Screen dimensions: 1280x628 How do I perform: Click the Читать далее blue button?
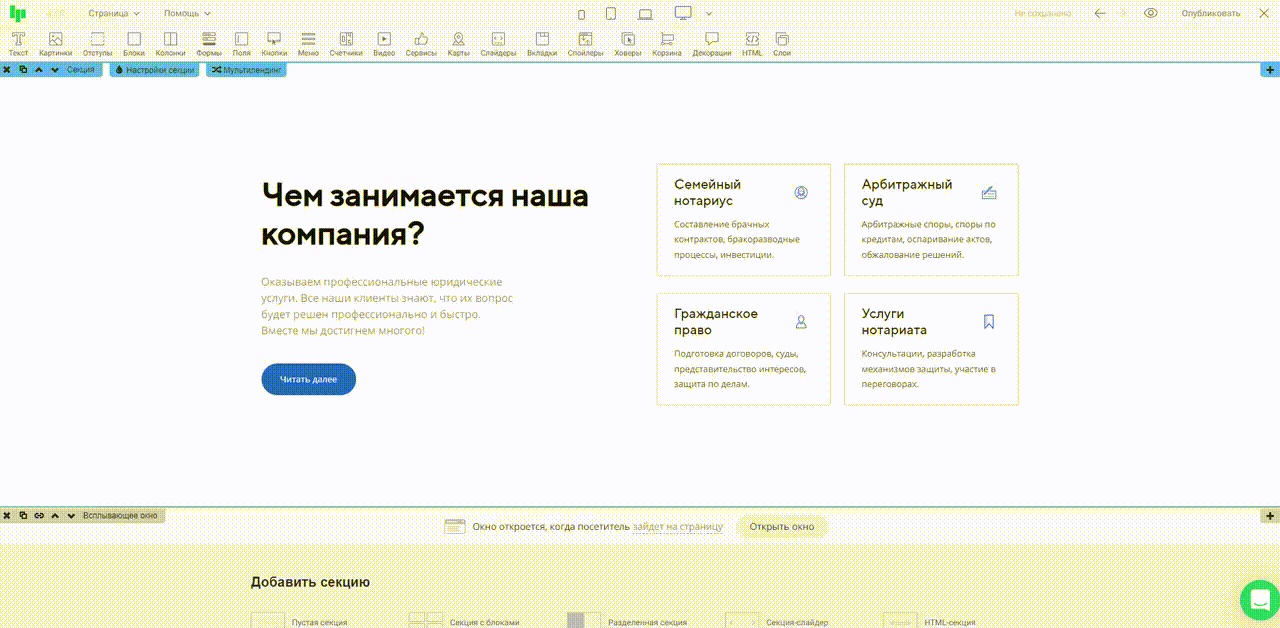coord(308,380)
